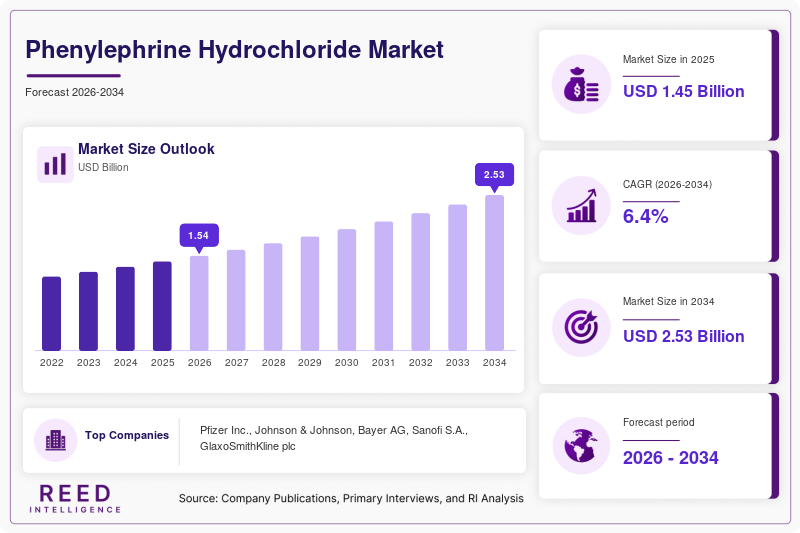Click the 2024 axis label

(126, 363)
